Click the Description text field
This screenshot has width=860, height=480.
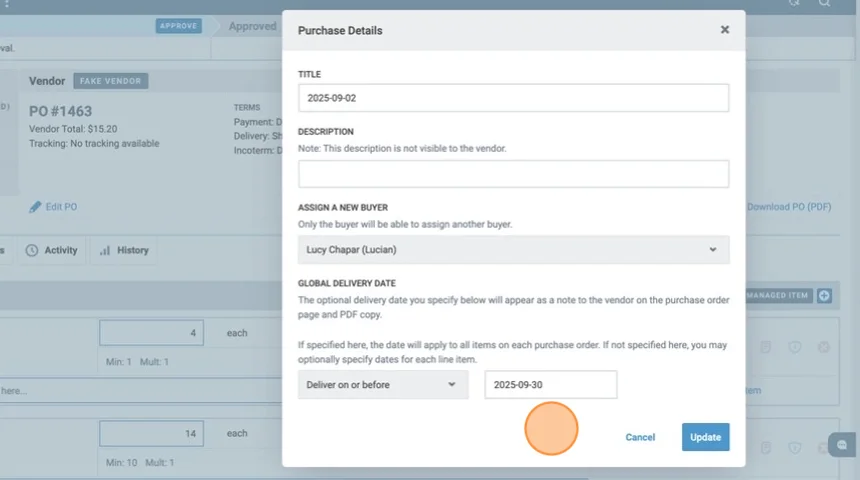click(513, 174)
